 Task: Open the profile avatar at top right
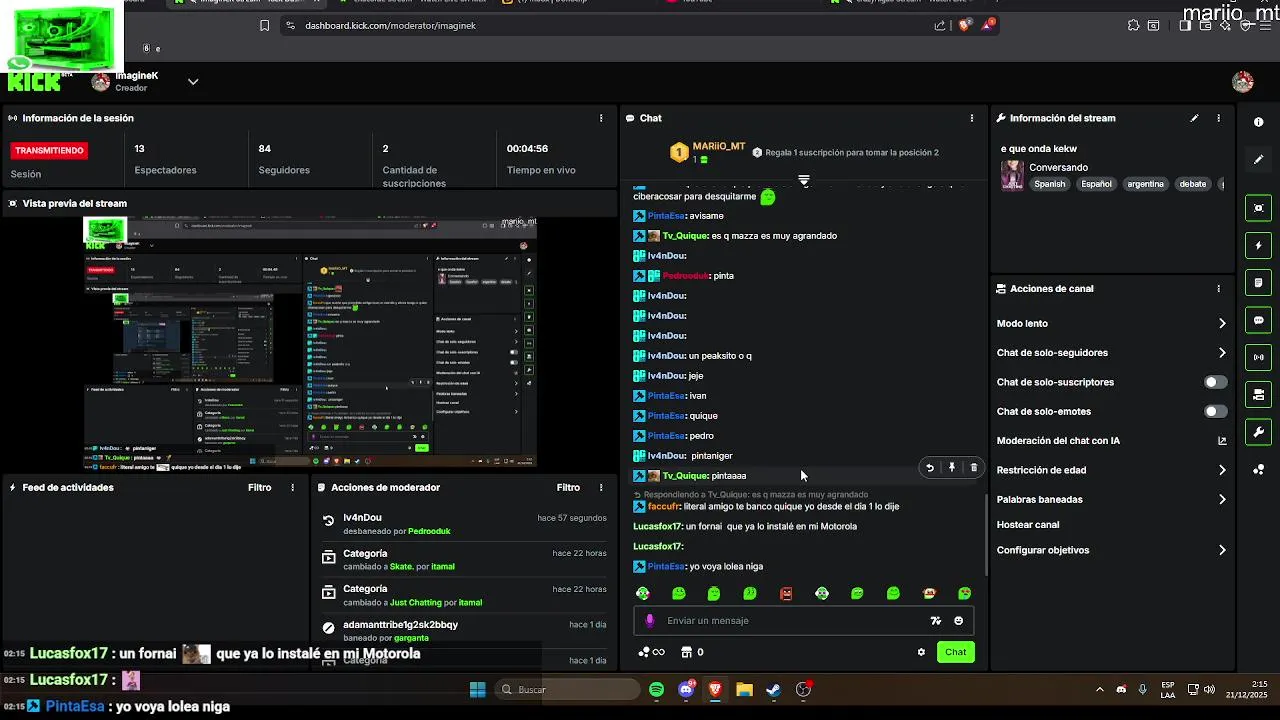pos(1243,82)
